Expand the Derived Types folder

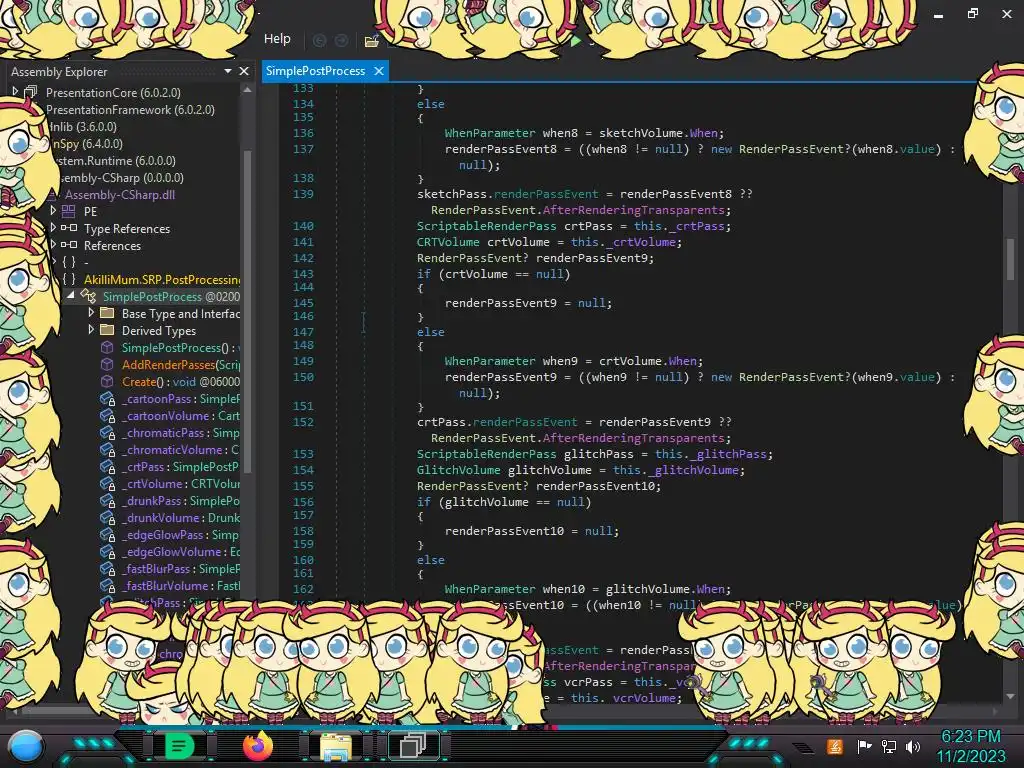(91, 330)
